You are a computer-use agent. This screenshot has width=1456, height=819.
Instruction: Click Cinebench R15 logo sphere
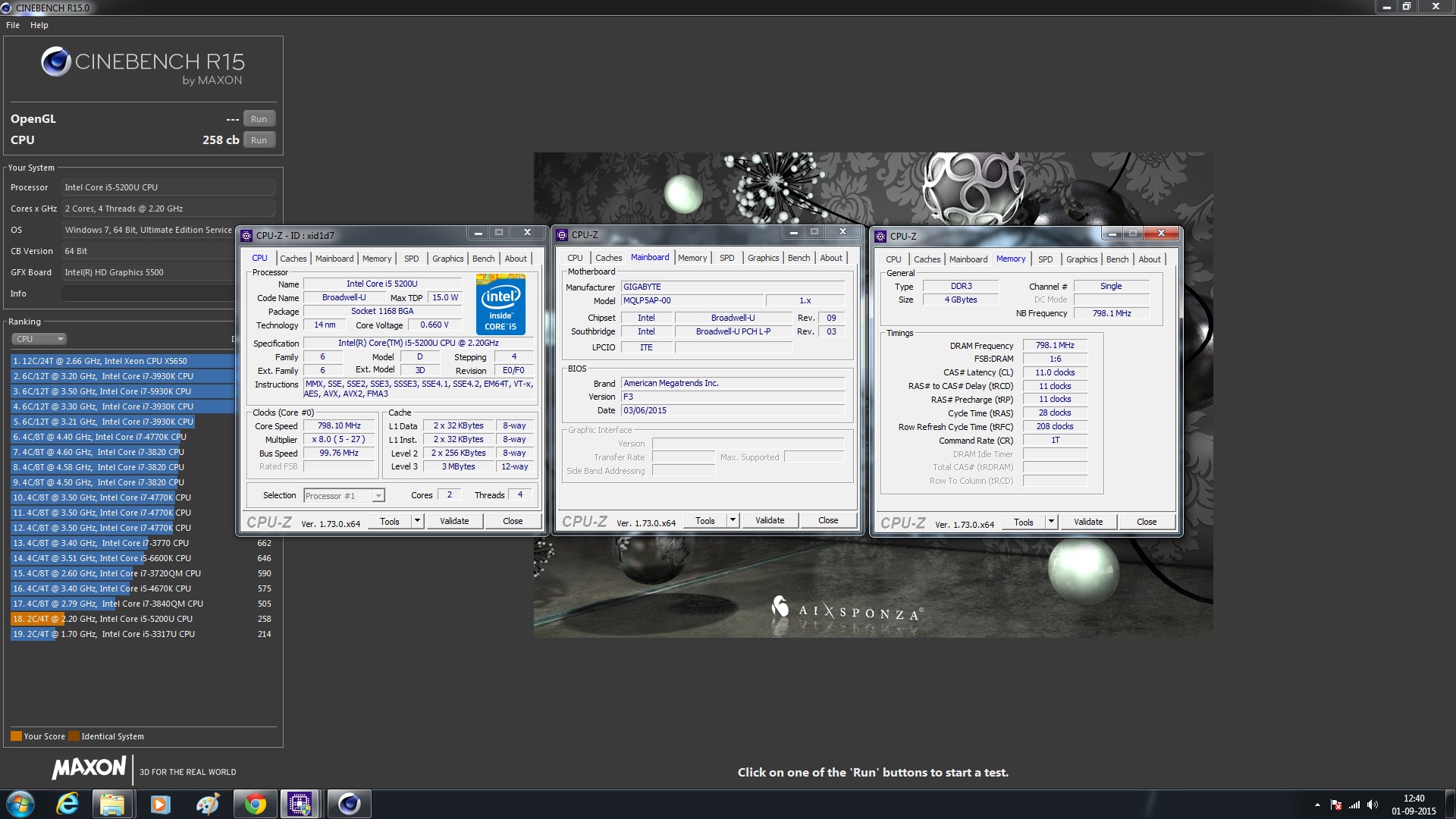click(x=55, y=61)
